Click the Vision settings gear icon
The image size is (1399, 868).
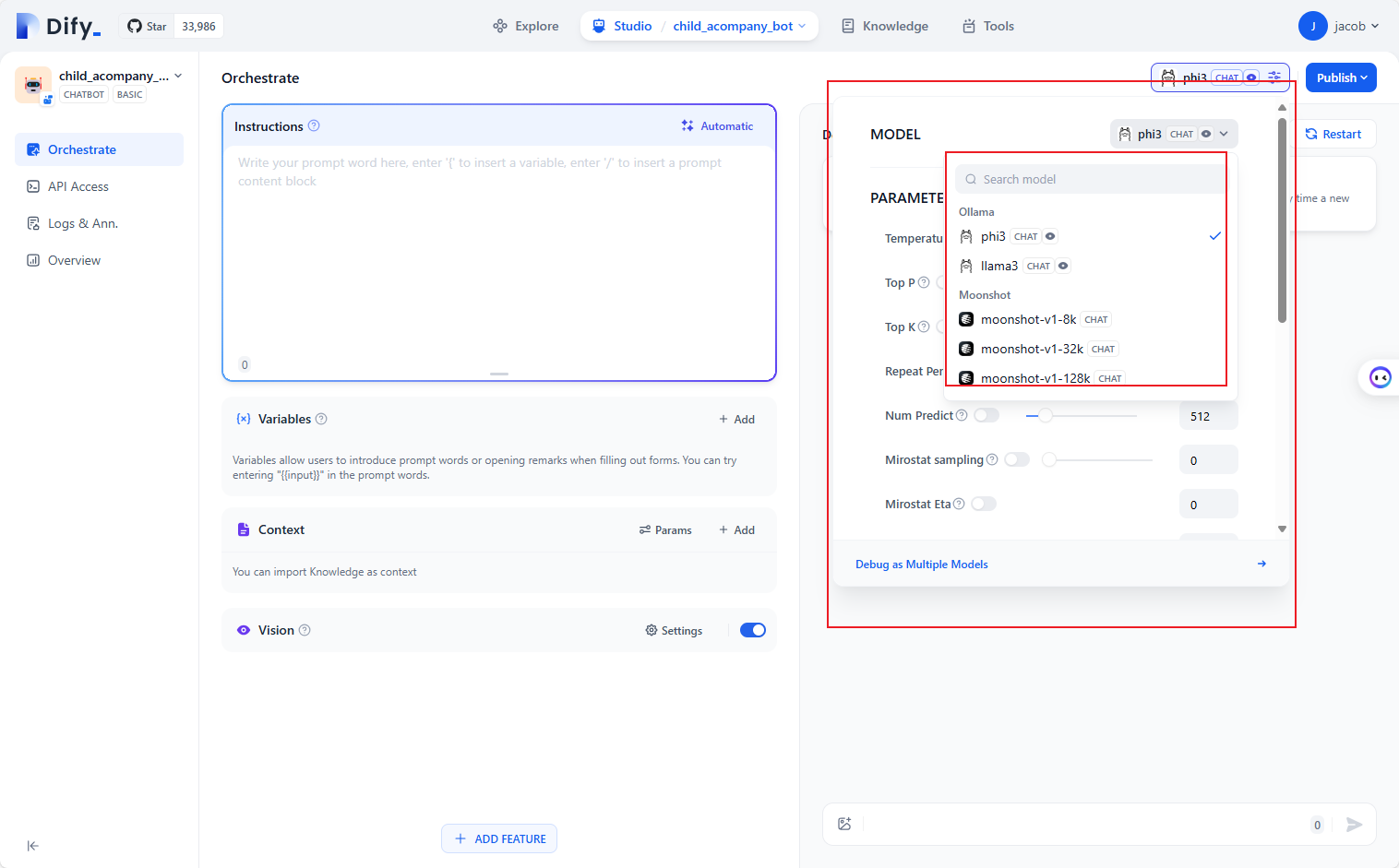[652, 630]
